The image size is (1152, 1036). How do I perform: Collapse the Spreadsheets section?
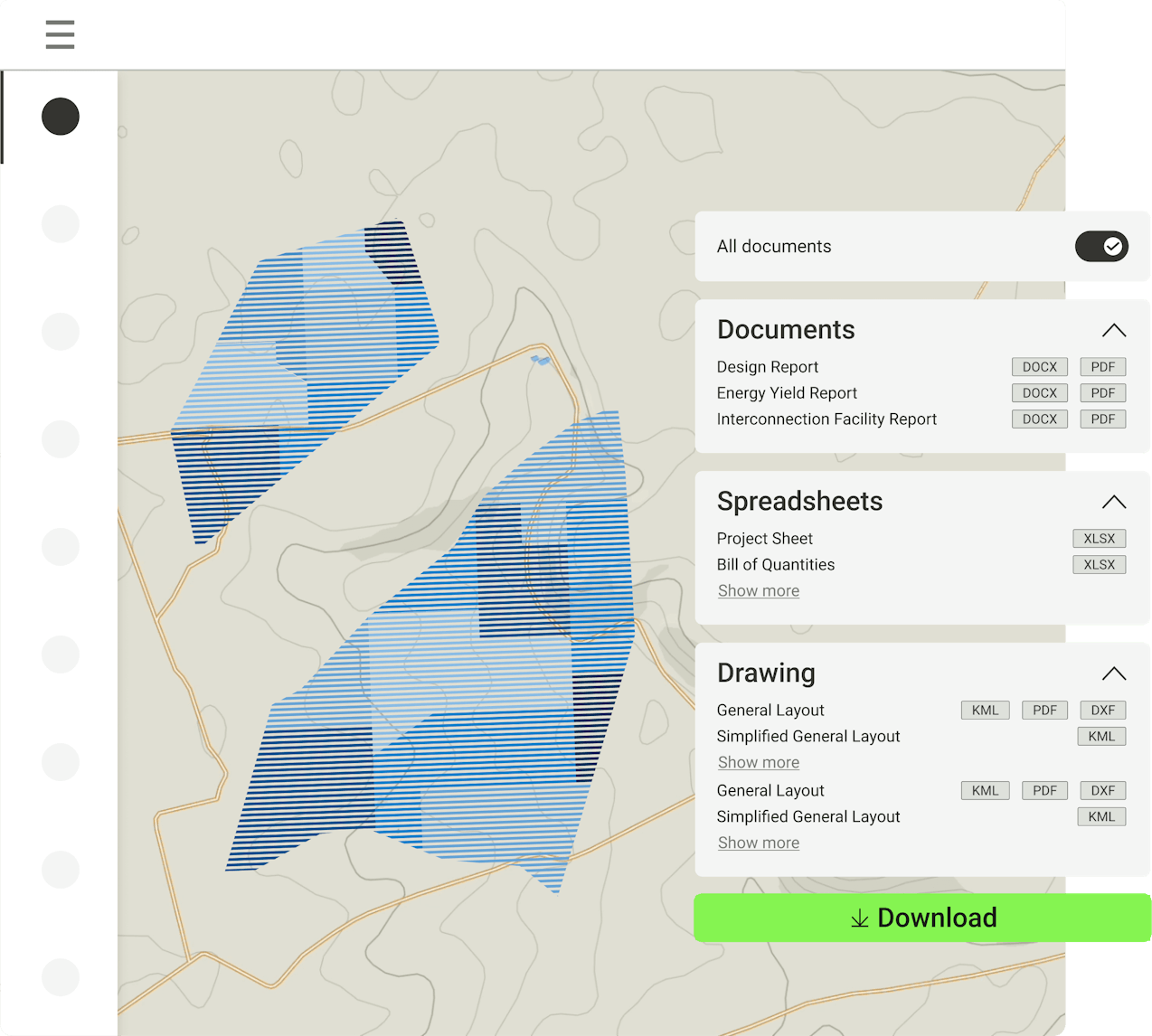(x=1113, y=503)
